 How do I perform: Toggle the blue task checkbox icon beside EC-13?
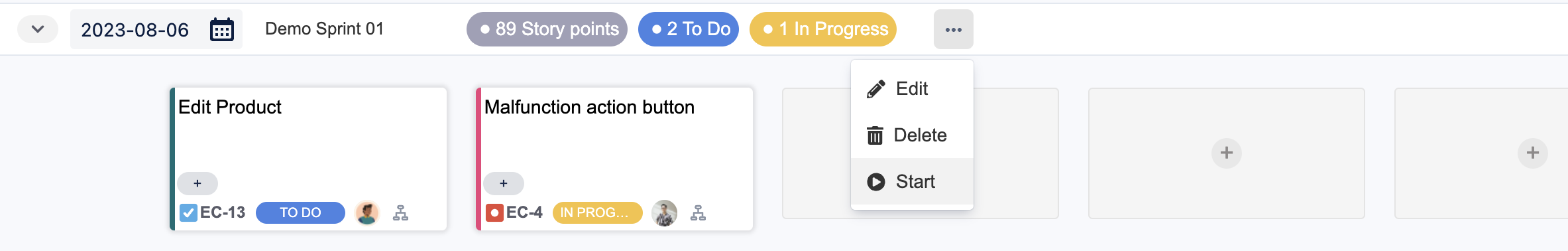pos(188,213)
